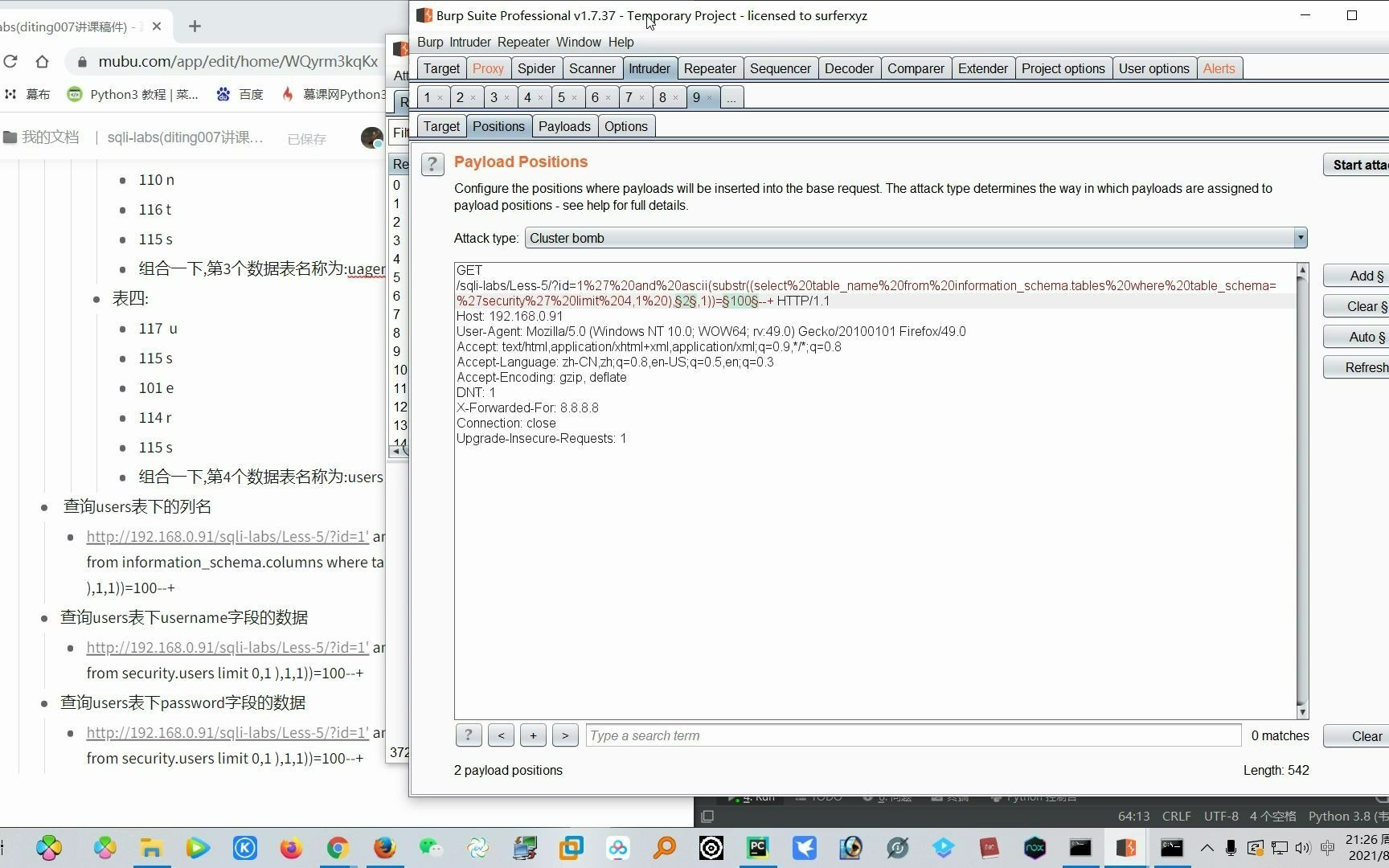Click the request editor scroll-down arrow

click(1302, 712)
